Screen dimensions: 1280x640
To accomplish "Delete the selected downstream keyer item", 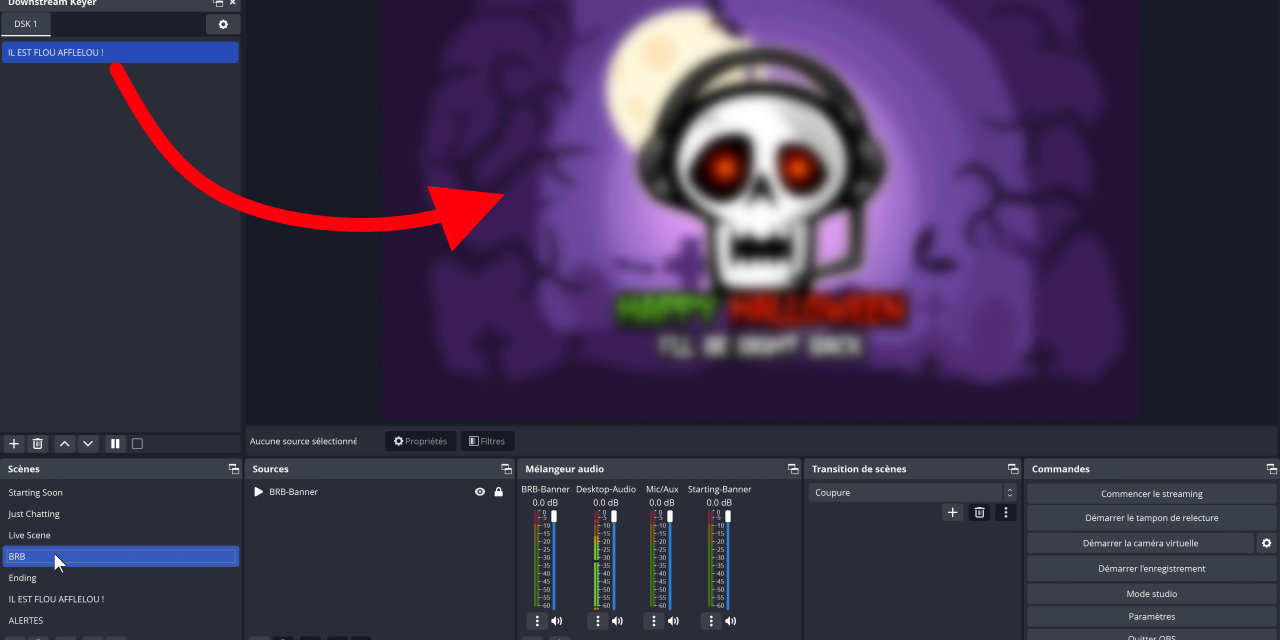I will tap(38, 443).
